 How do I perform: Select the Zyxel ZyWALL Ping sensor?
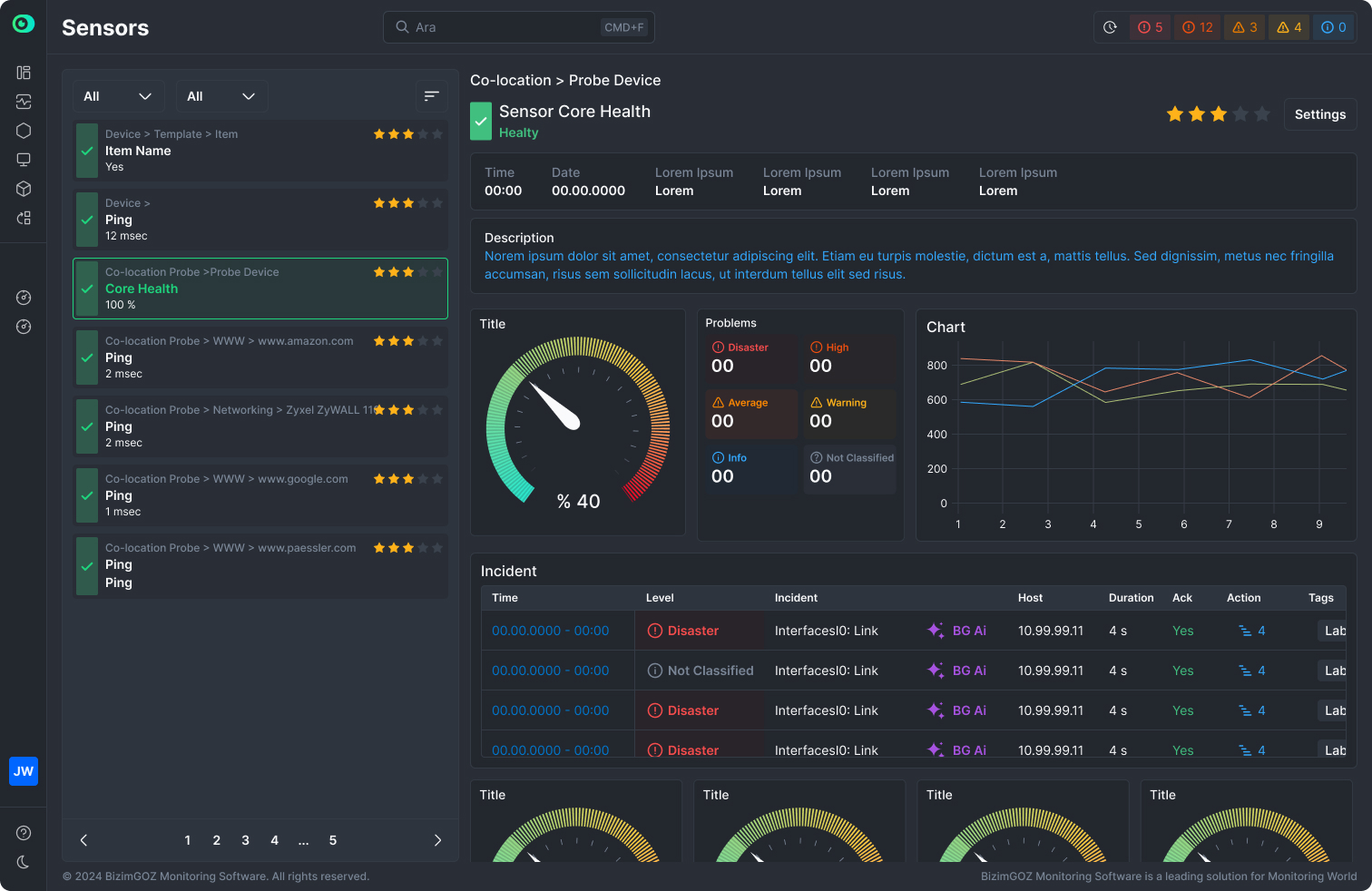click(x=260, y=426)
